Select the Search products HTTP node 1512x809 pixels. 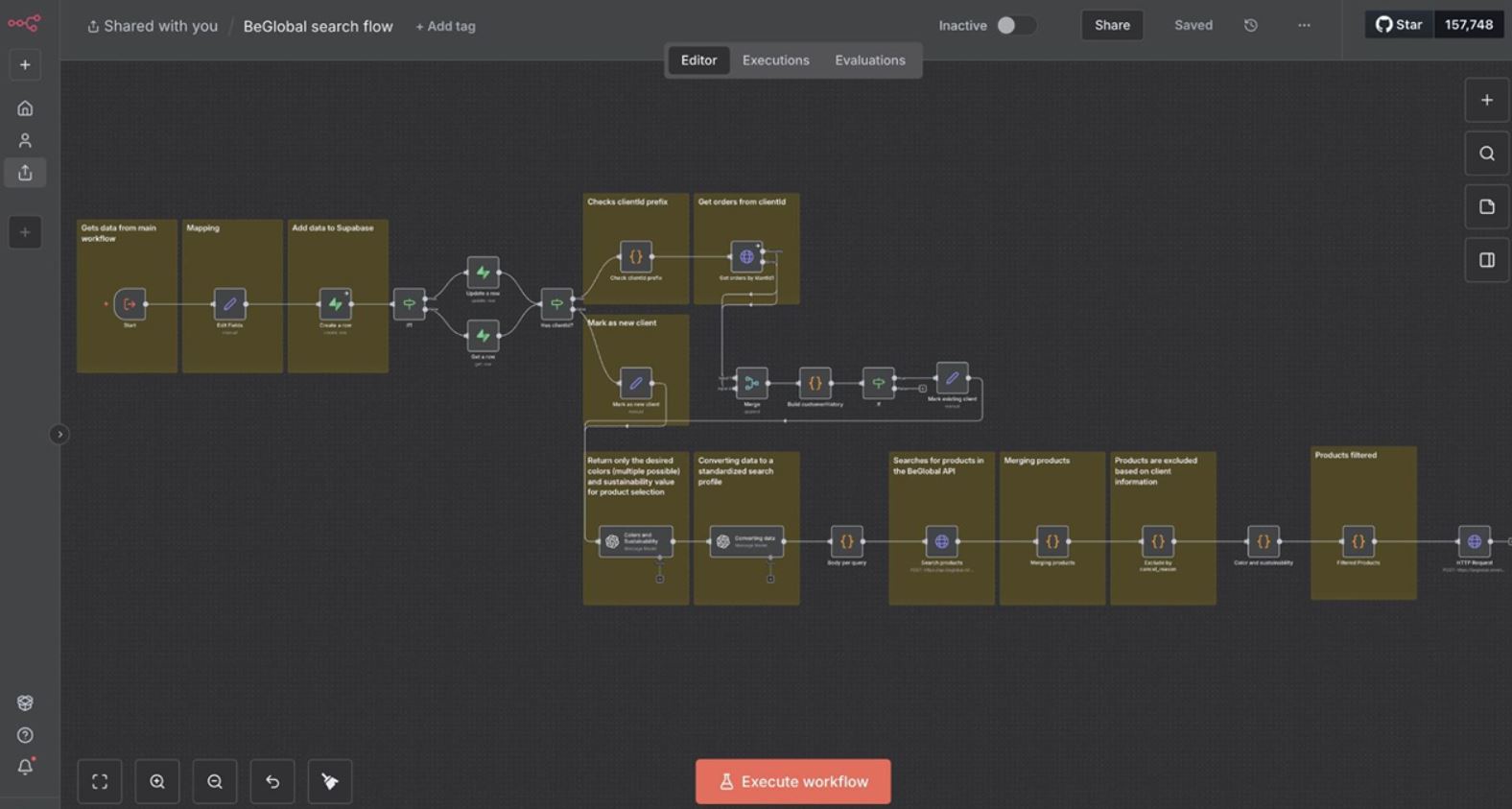tap(941, 541)
